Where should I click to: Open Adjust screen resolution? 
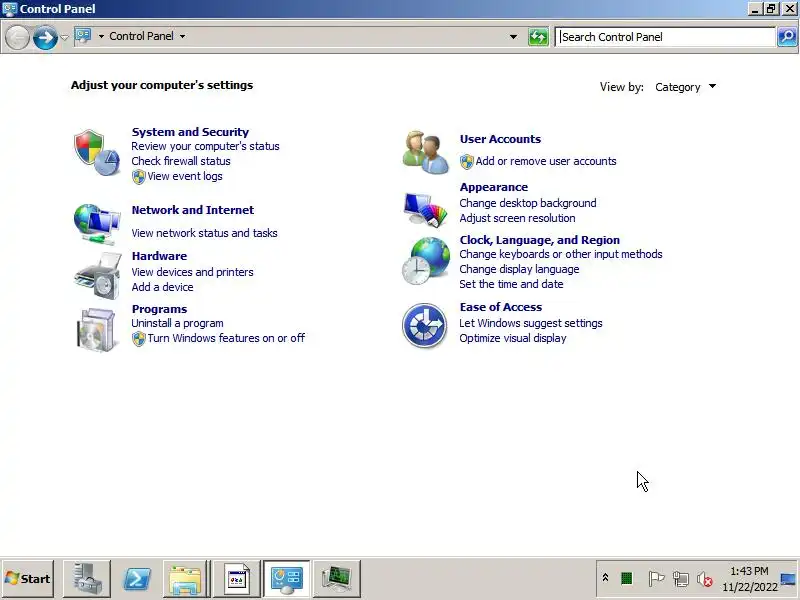click(517, 218)
